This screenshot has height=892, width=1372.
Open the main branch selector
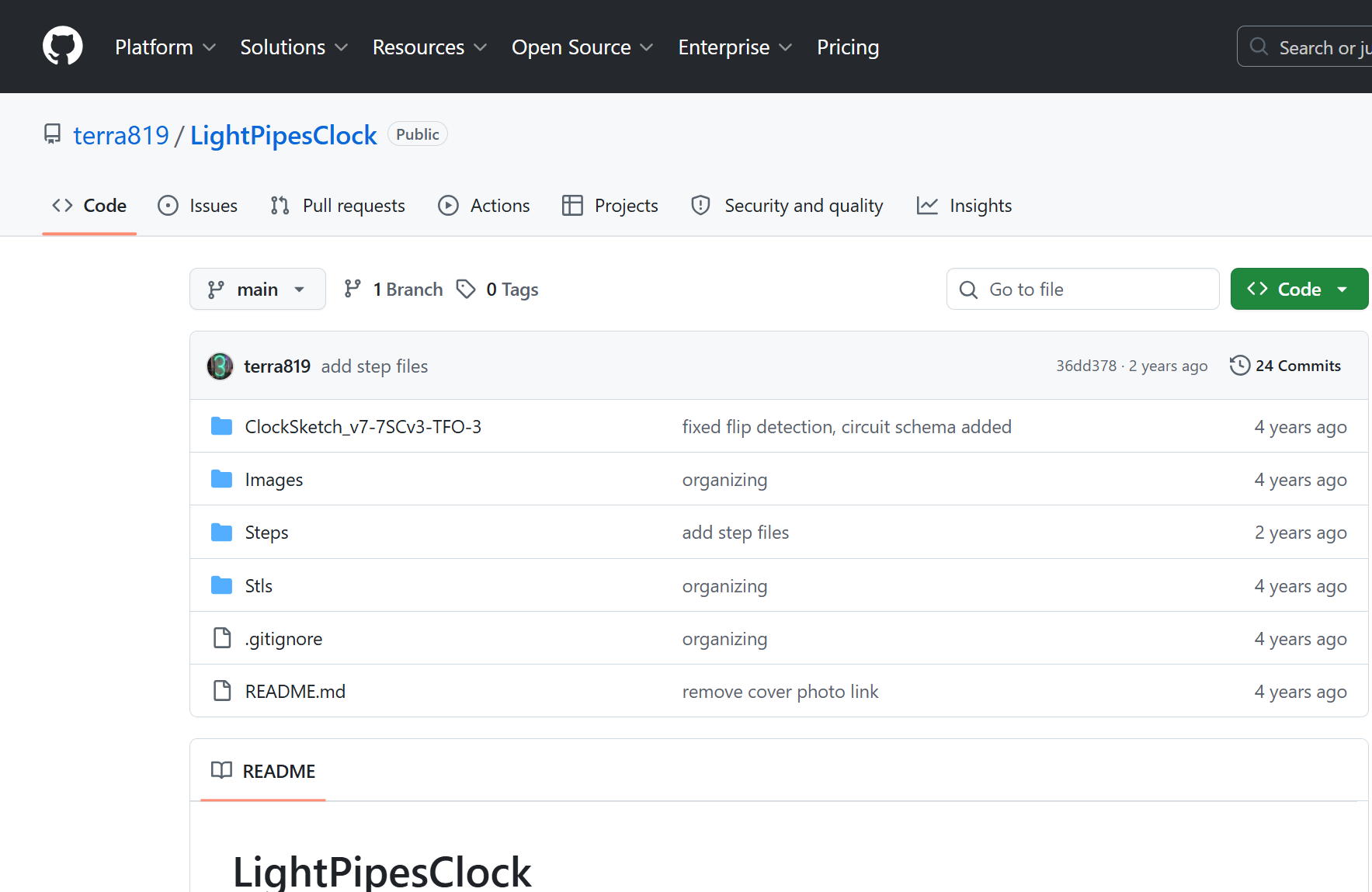258,290
